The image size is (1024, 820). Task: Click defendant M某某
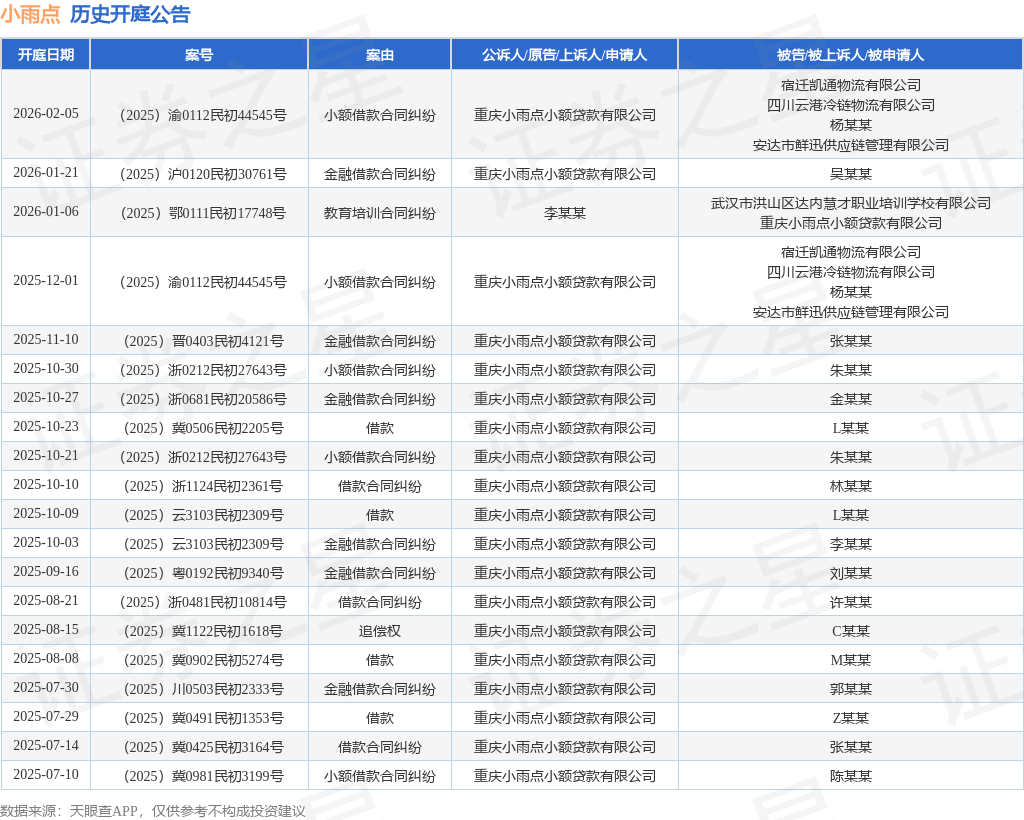850,660
